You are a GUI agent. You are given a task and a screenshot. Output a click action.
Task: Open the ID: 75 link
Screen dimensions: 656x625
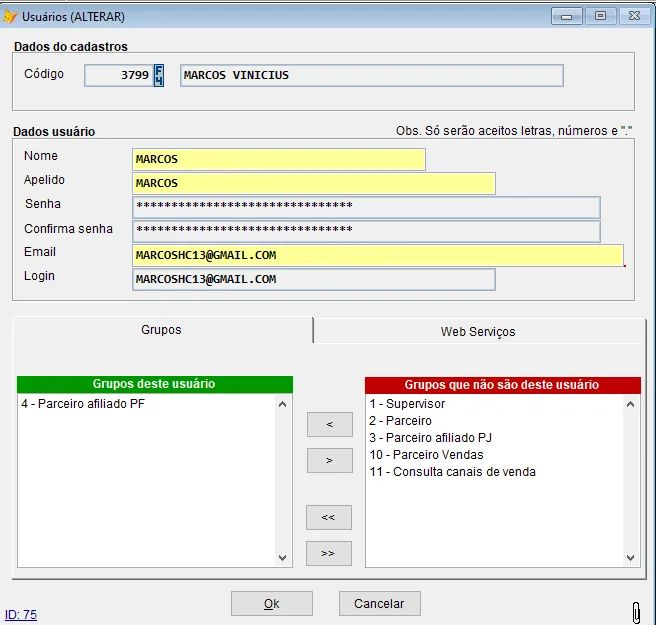(21, 615)
